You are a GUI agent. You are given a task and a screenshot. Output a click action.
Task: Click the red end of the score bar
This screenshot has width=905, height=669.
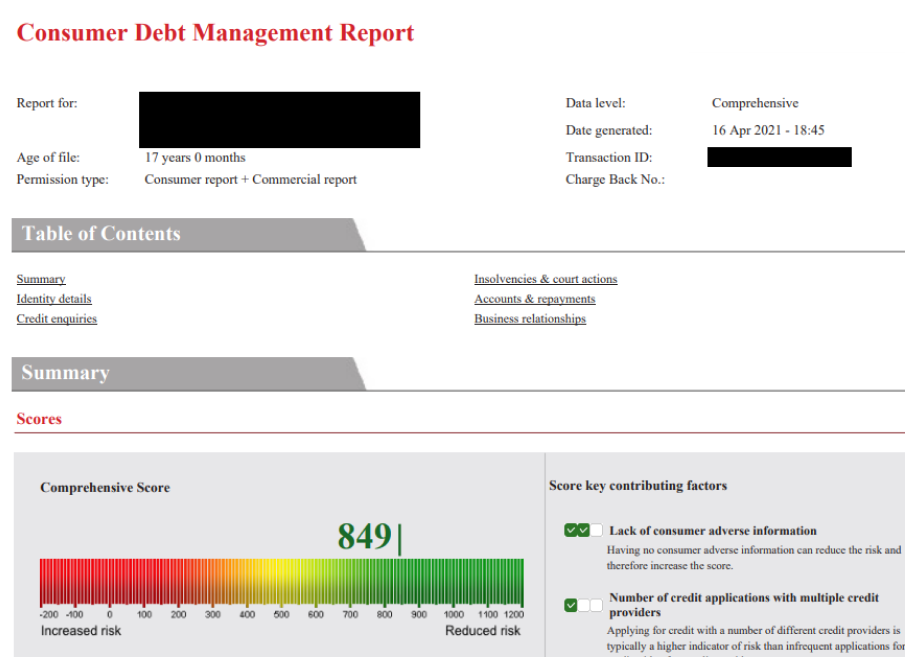point(50,581)
